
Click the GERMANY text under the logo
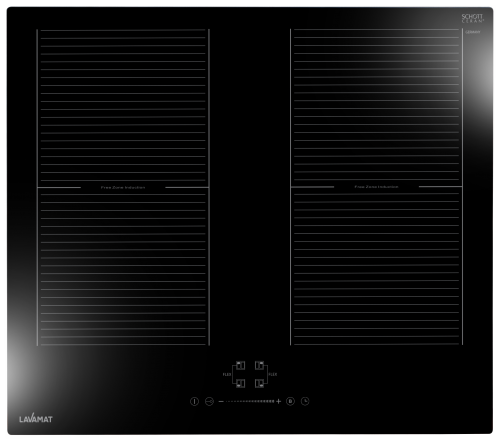tap(473, 32)
